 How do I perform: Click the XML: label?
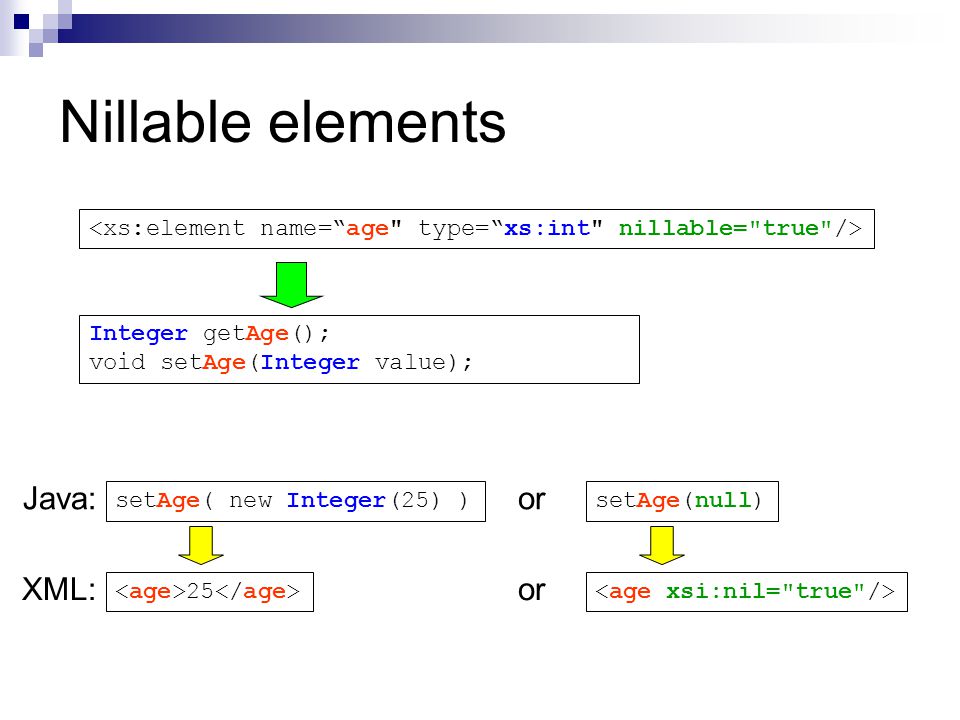(x=59, y=590)
